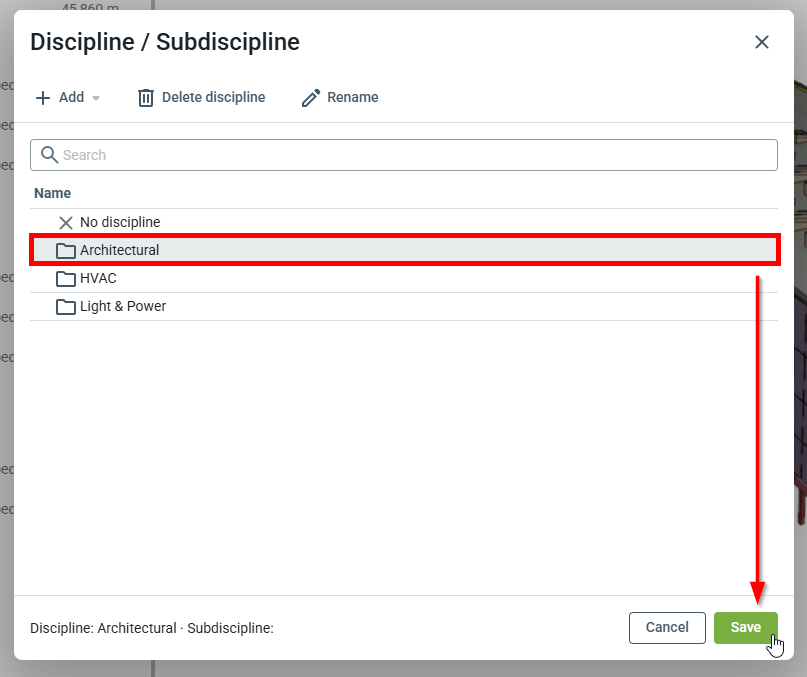Click the magnifying glass search icon
The image size is (807, 677).
point(49,155)
